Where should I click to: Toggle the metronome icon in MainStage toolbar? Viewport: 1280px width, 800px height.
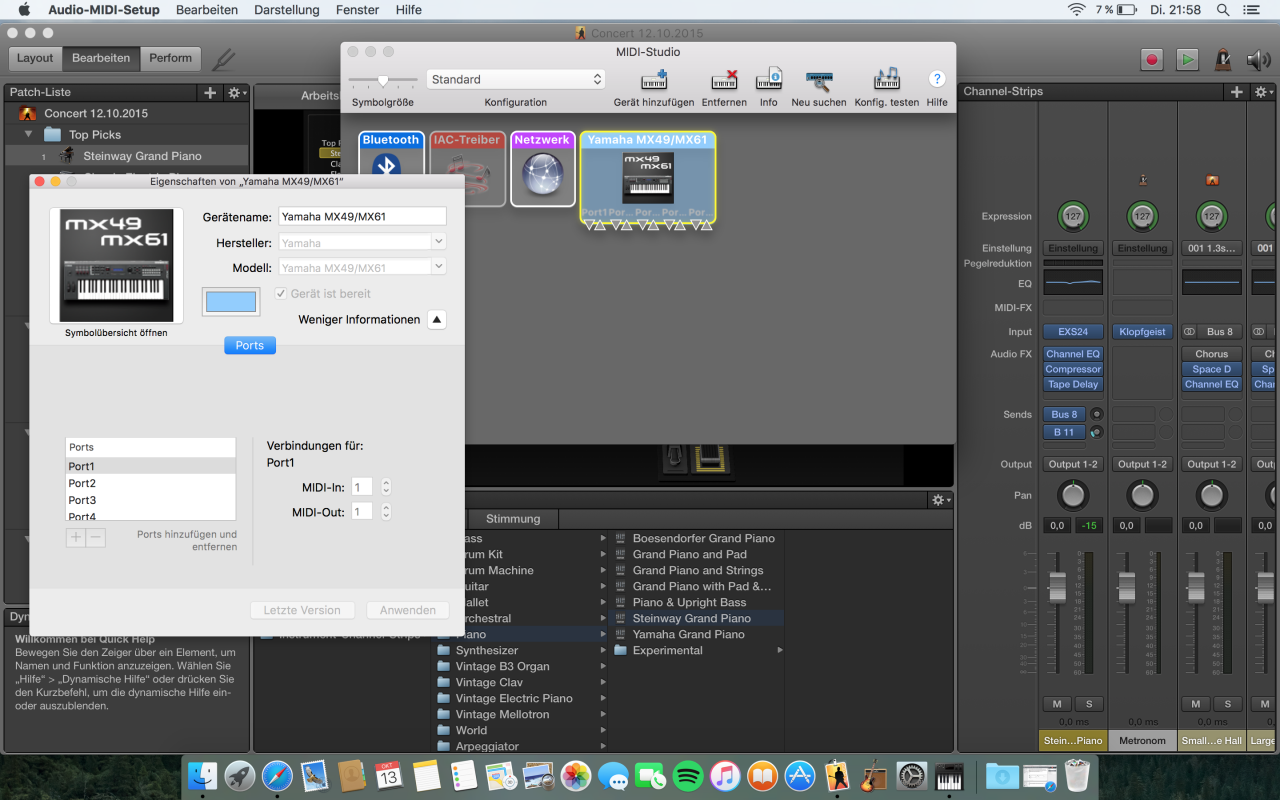pyautogui.click(x=1223, y=60)
